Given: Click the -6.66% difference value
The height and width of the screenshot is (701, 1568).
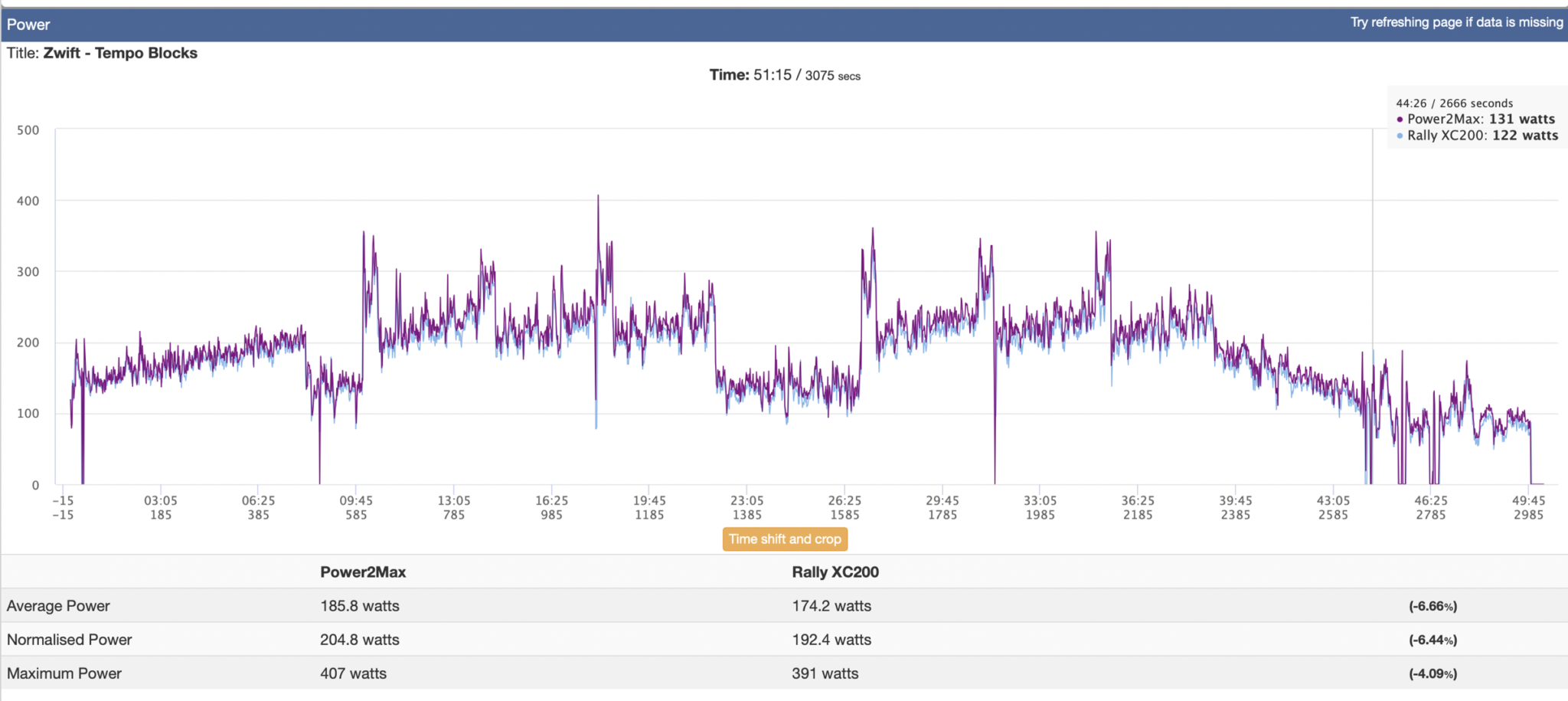Looking at the screenshot, I should coord(1432,606).
